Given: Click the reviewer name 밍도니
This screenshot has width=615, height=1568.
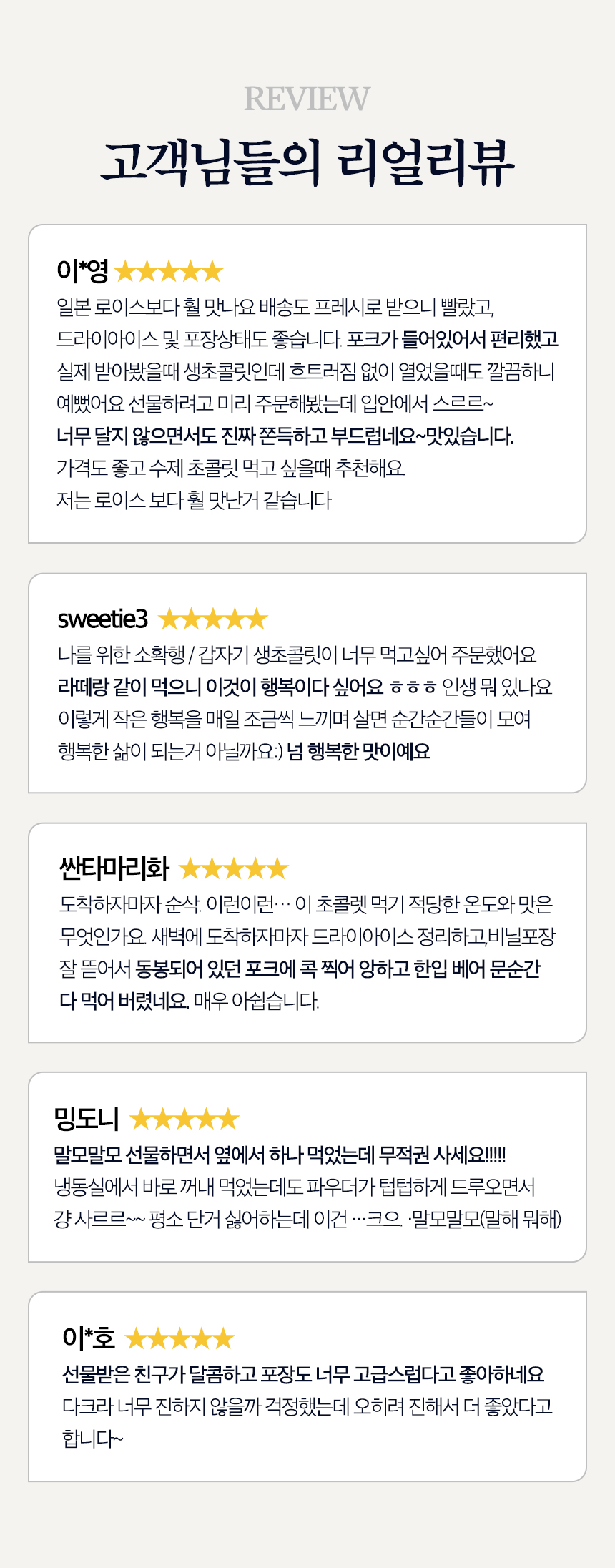Looking at the screenshot, I should [x=87, y=1118].
